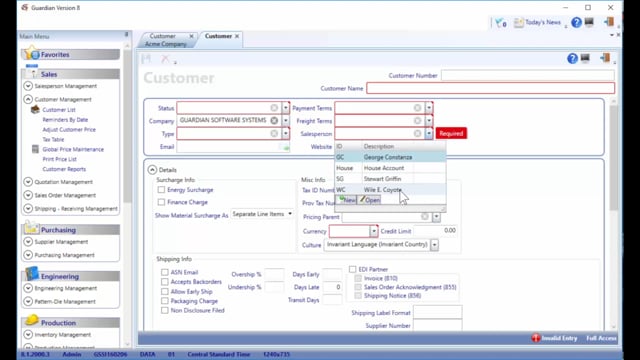Screen dimensions: 640x360
Task: Open Culture dropdown
Action: (x=434, y=245)
